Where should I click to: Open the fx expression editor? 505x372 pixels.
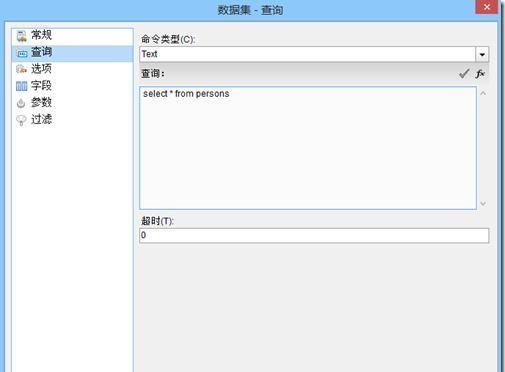[x=480, y=74]
